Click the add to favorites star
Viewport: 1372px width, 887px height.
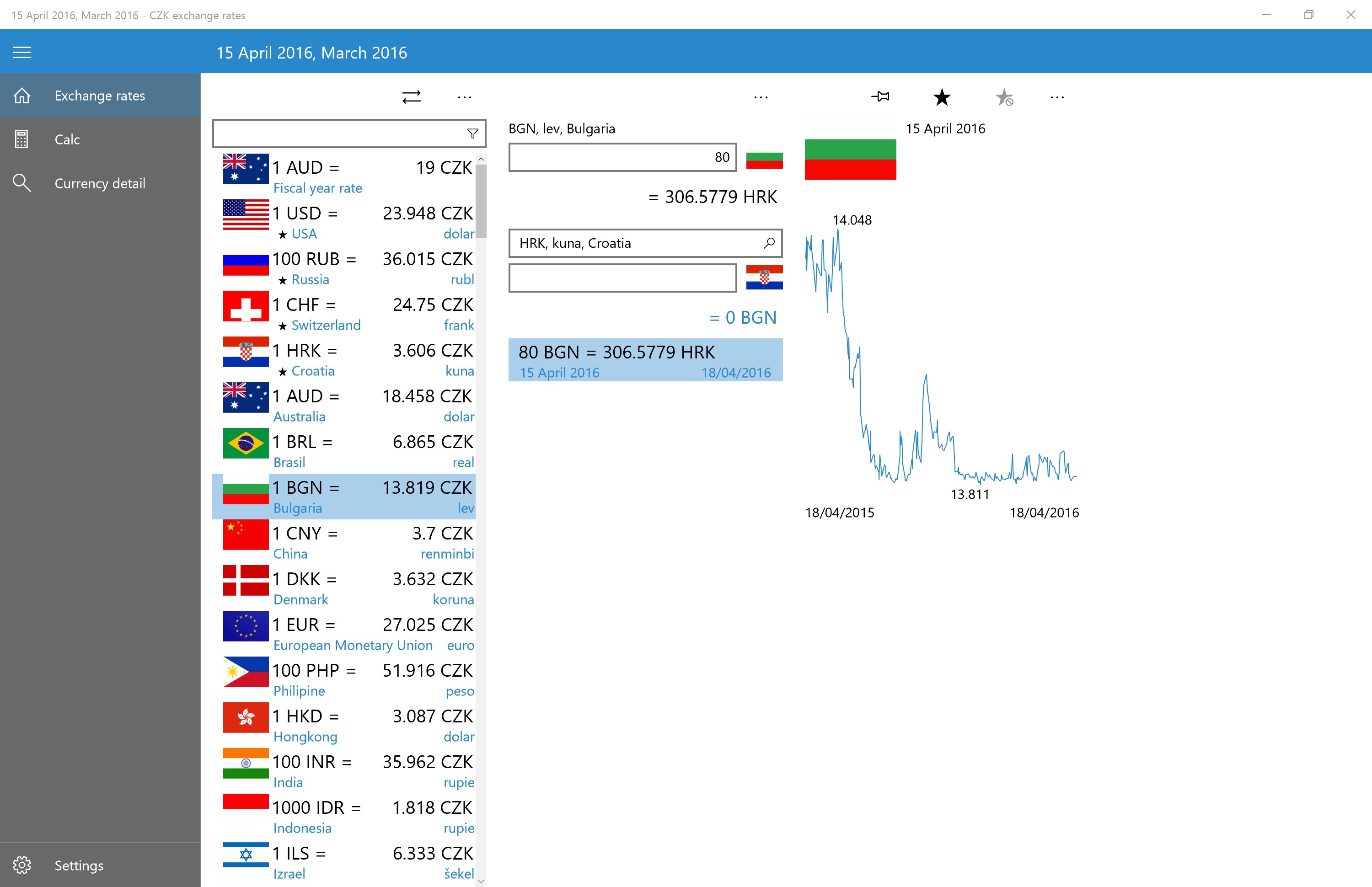pyautogui.click(x=942, y=97)
